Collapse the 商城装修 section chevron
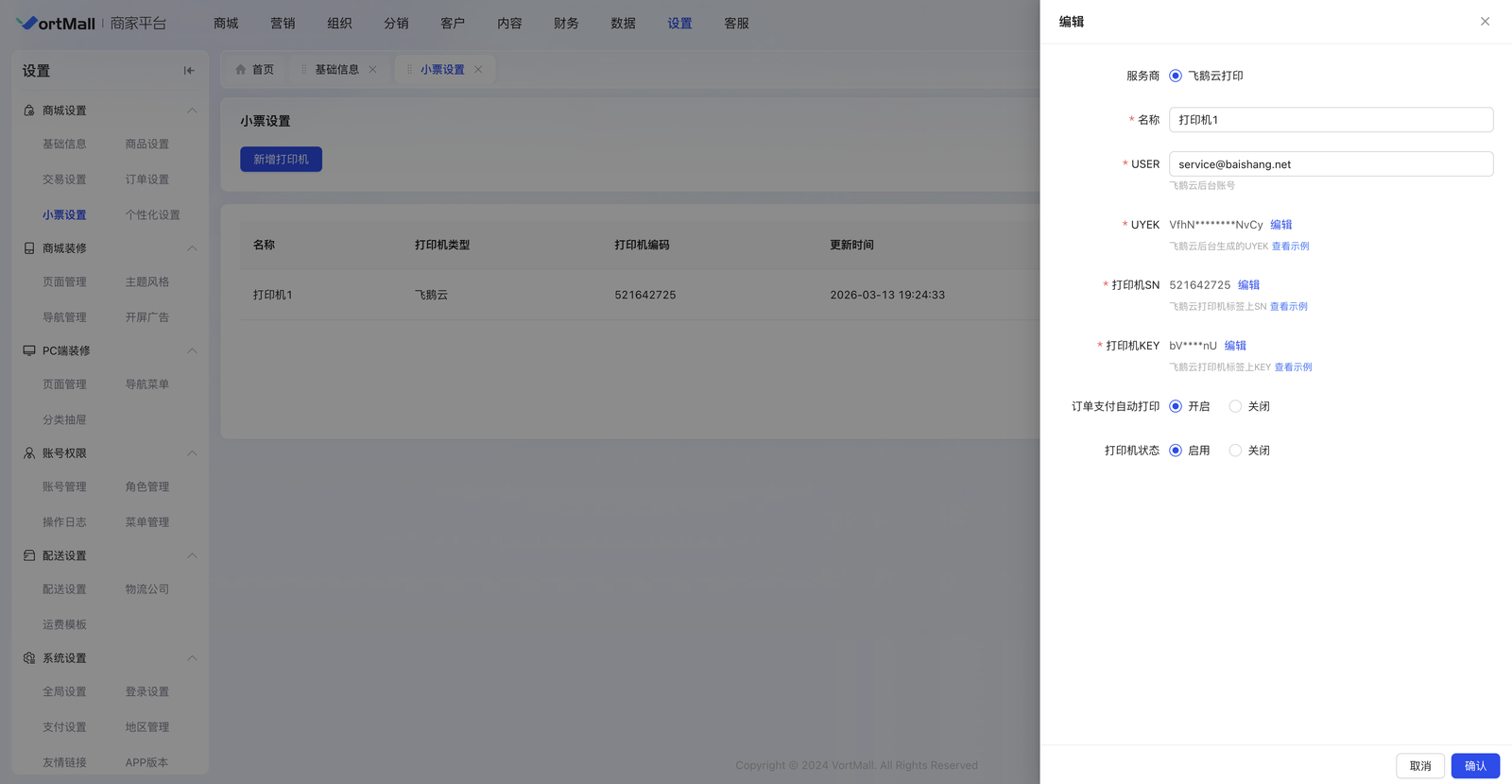1512x784 pixels. point(192,248)
